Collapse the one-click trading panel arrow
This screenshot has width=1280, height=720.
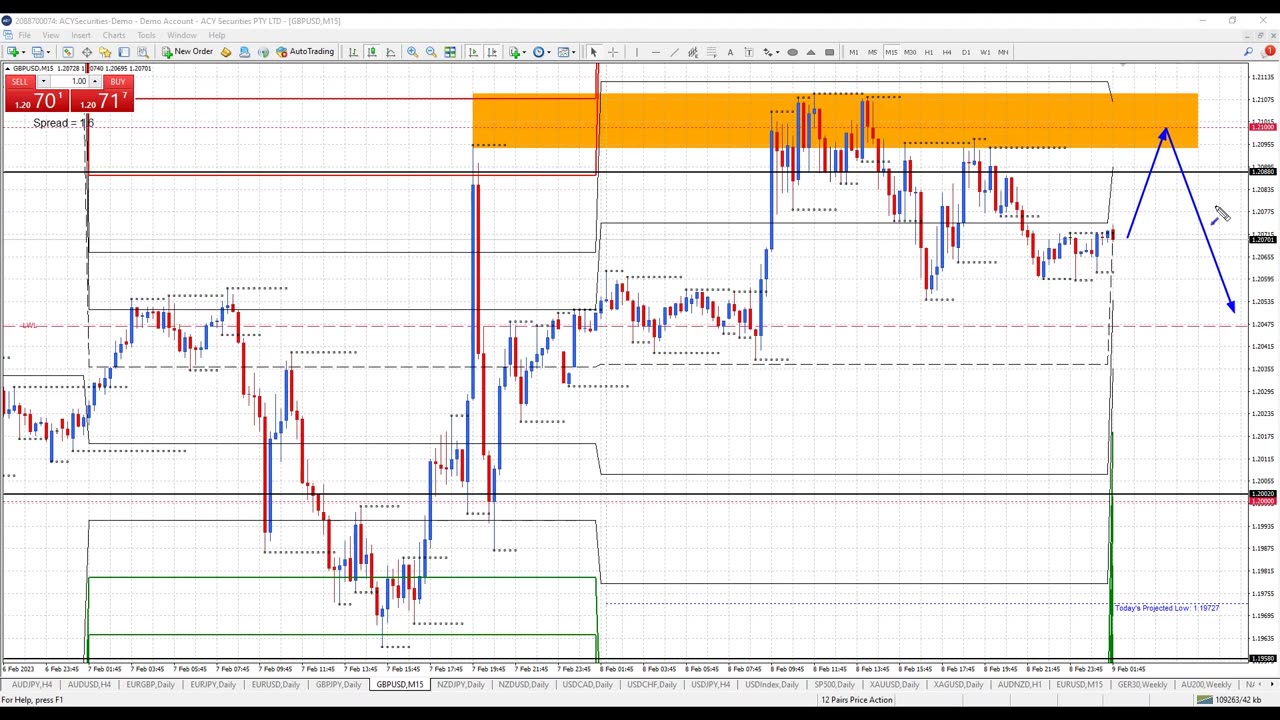pyautogui.click(x=8, y=68)
